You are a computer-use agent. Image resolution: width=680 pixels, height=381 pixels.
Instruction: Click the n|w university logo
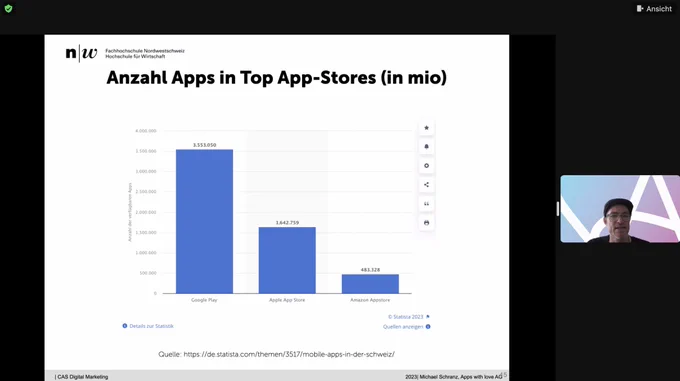[81, 53]
